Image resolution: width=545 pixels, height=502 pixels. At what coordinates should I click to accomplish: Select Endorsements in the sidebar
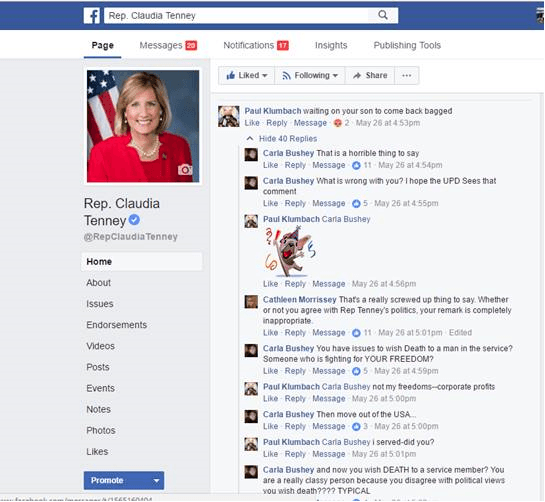point(116,325)
